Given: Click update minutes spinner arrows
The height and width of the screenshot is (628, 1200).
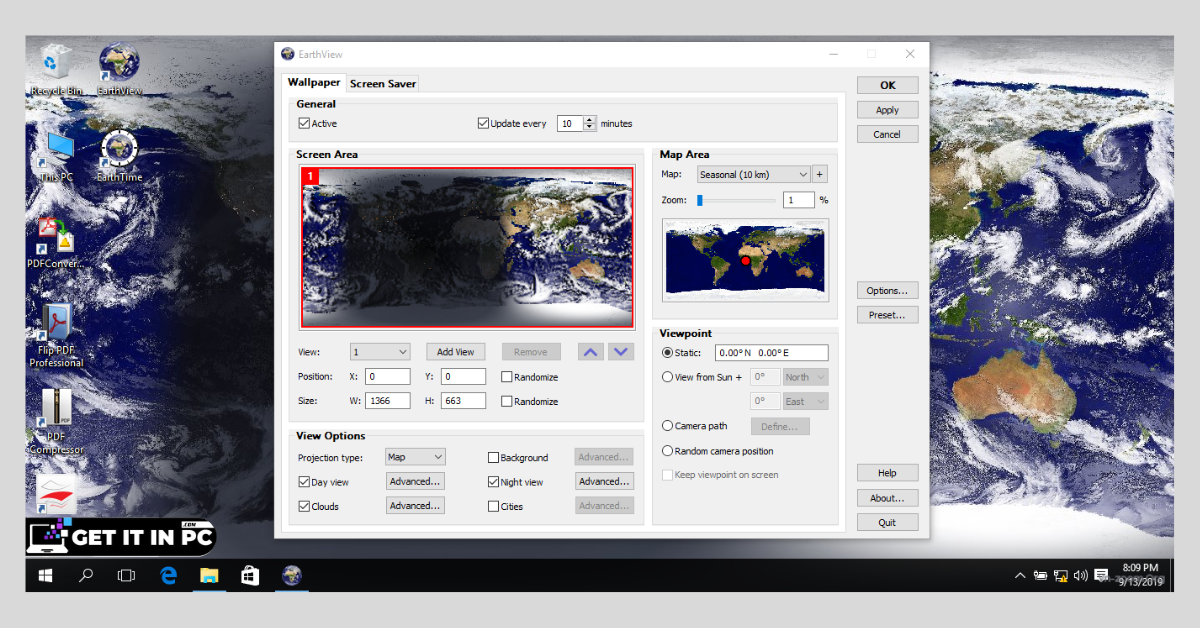Looking at the screenshot, I should pos(590,123).
